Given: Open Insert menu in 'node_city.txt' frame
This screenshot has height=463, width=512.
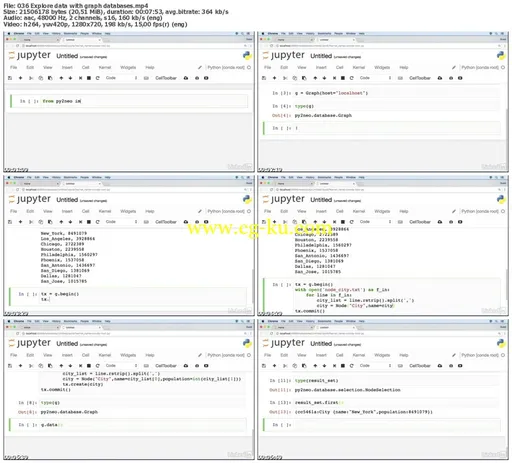Looking at the screenshot, I should (321, 211).
